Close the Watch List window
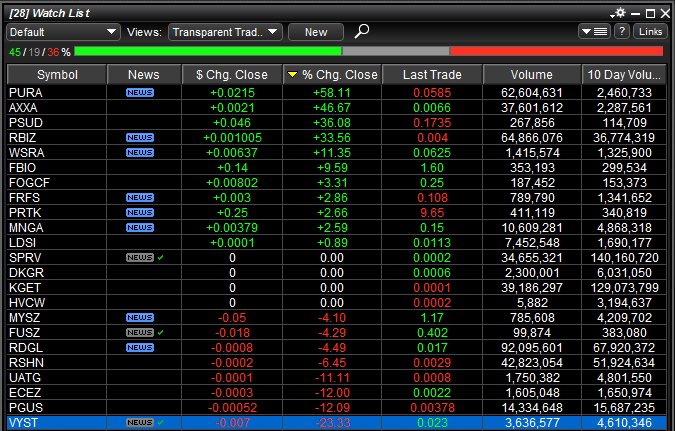The height and width of the screenshot is (431, 675). pos(665,14)
